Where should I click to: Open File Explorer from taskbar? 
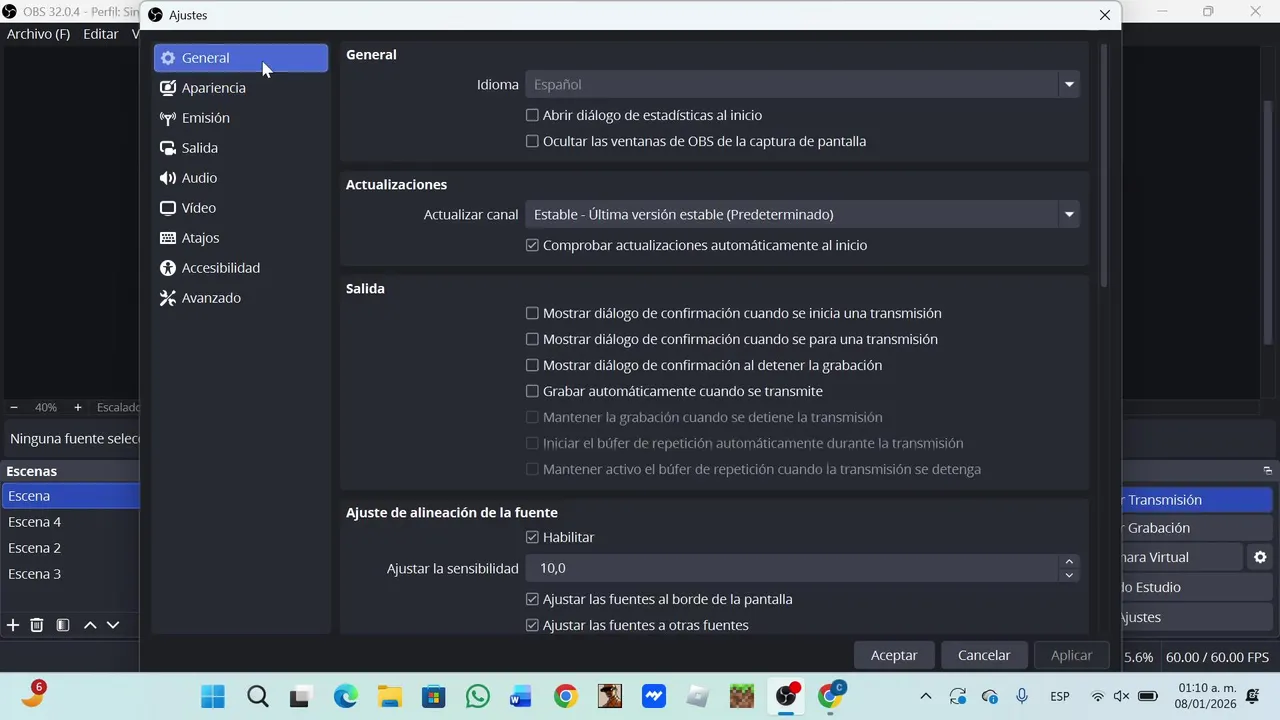[389, 696]
